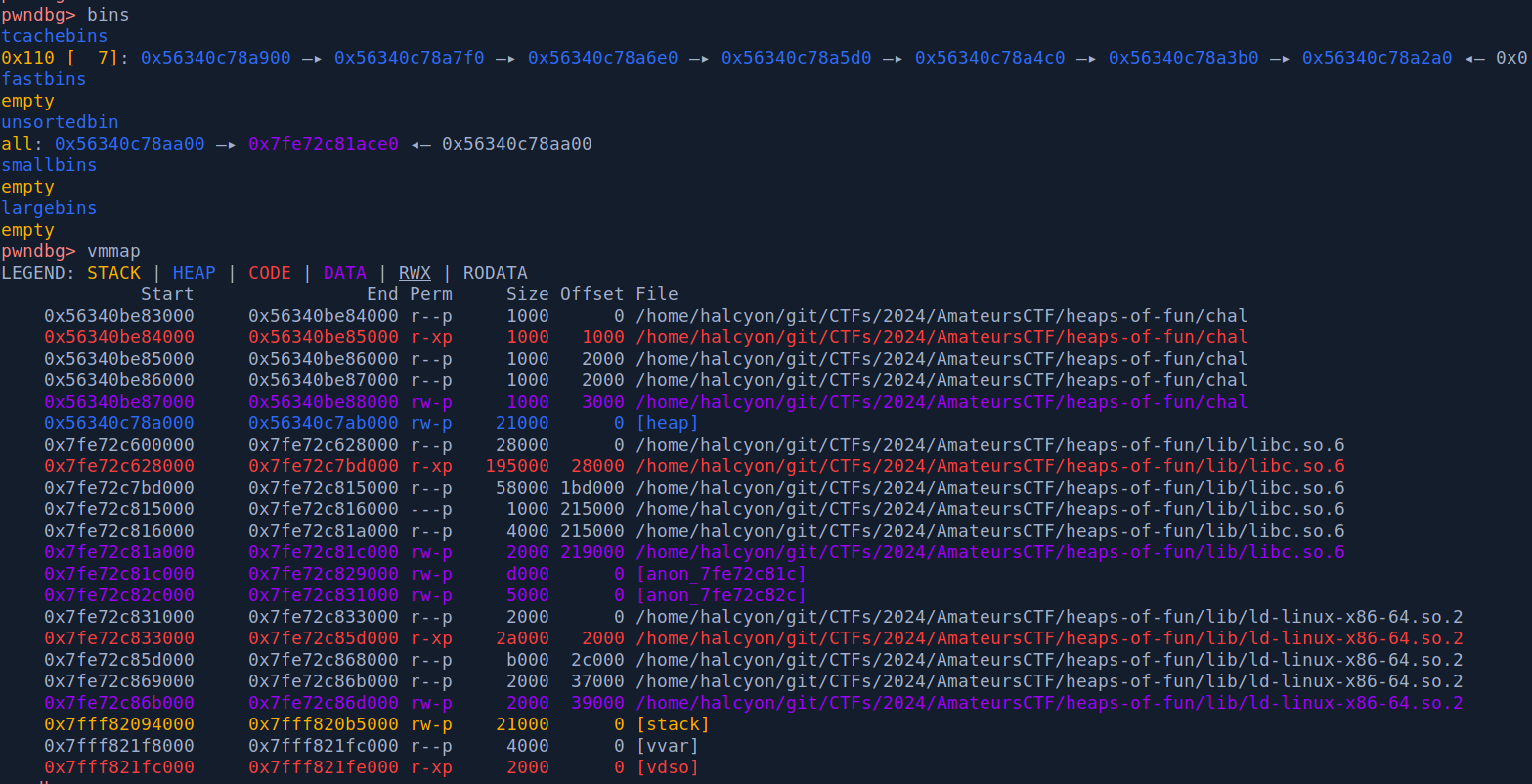This screenshot has width=1532, height=784.
Task: Select the purple libc address 0x7fe72c81ace0
Action: click(x=323, y=144)
